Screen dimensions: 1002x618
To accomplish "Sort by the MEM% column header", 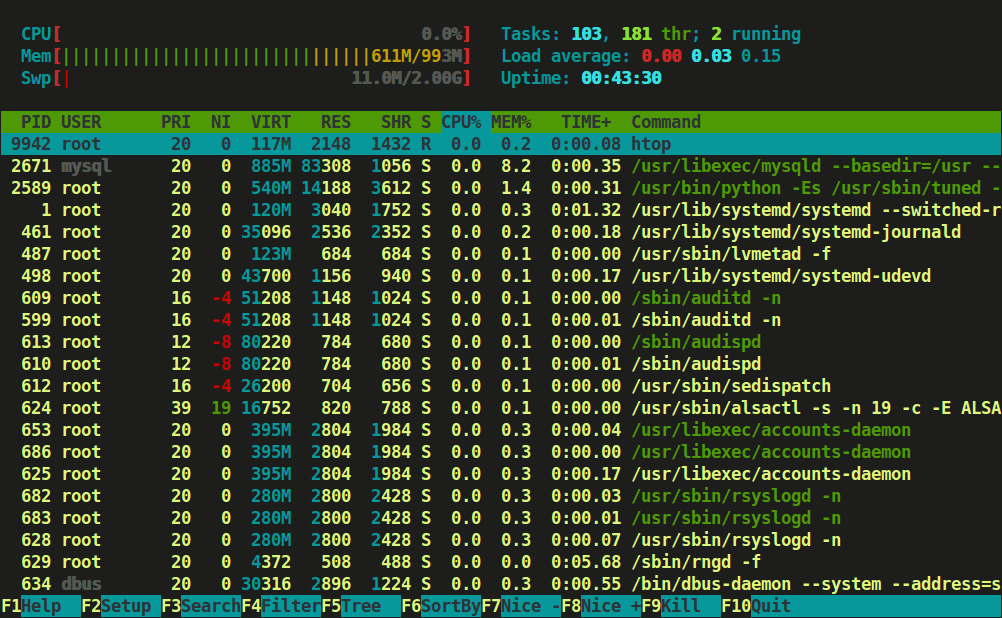I will click(x=511, y=122).
